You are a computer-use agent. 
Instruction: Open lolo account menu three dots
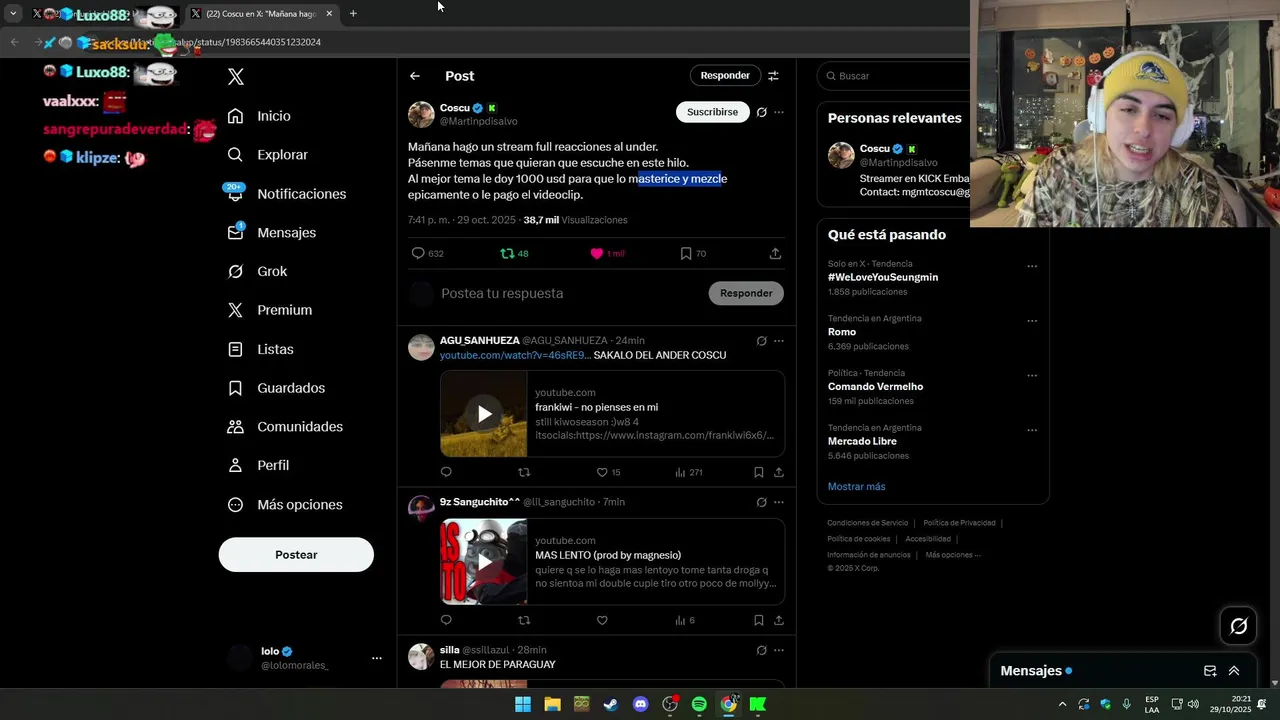point(376,658)
